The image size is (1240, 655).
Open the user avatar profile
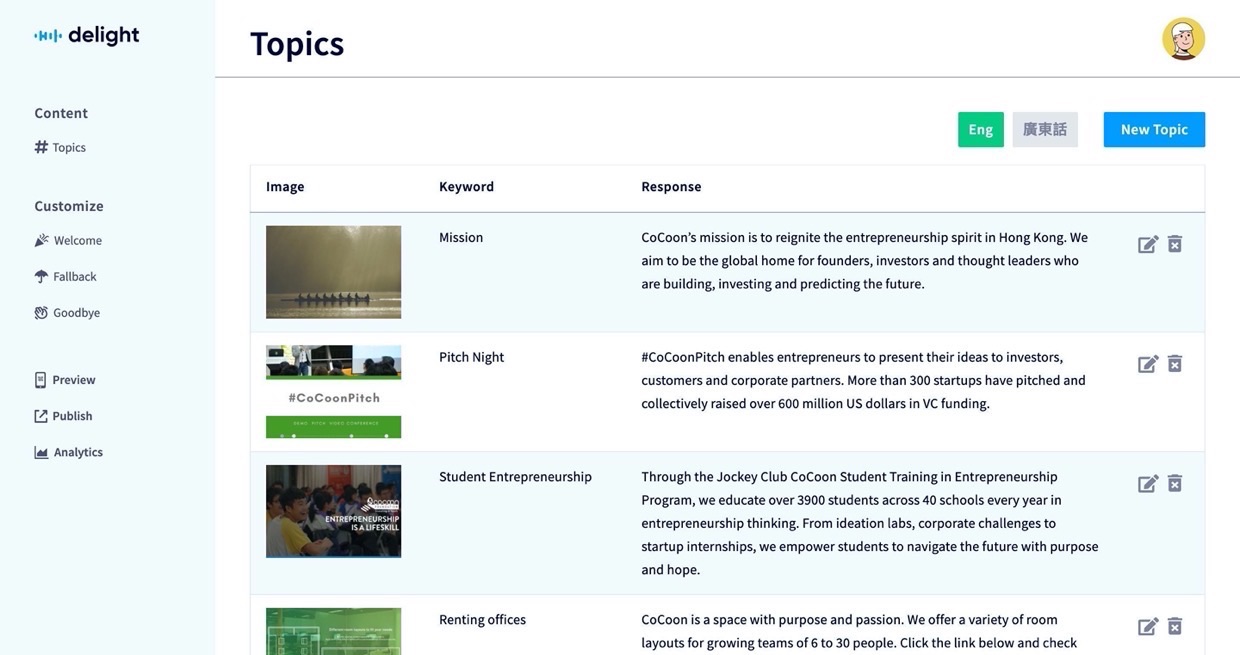point(1183,39)
